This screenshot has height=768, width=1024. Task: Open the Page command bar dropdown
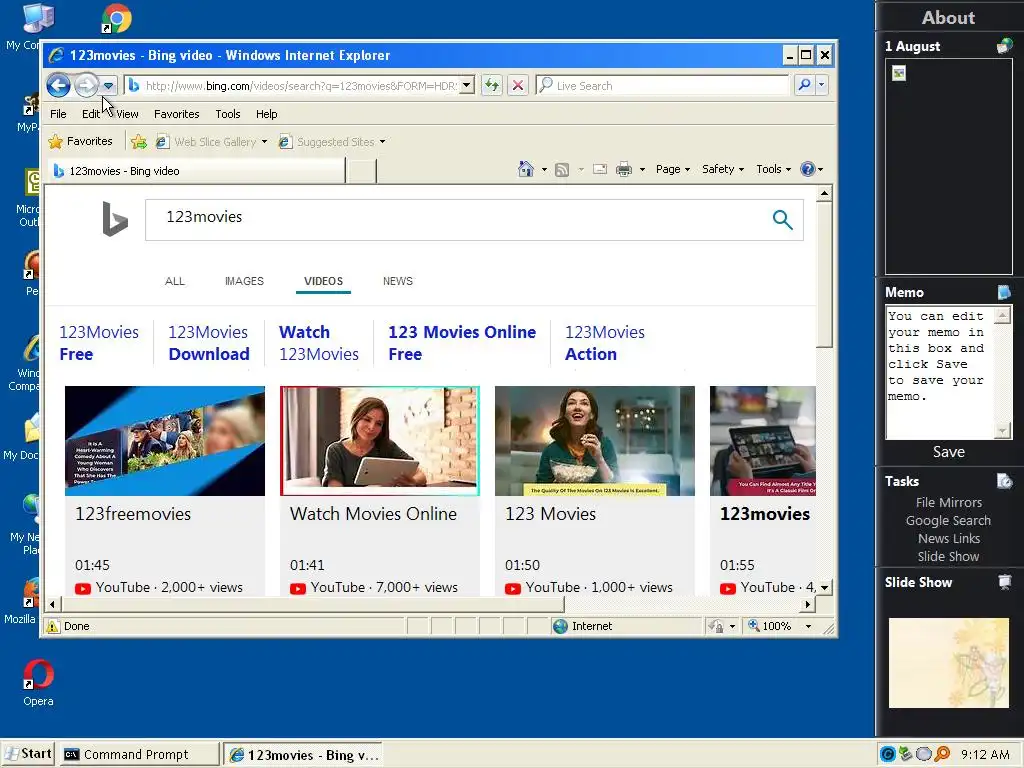[x=673, y=169]
